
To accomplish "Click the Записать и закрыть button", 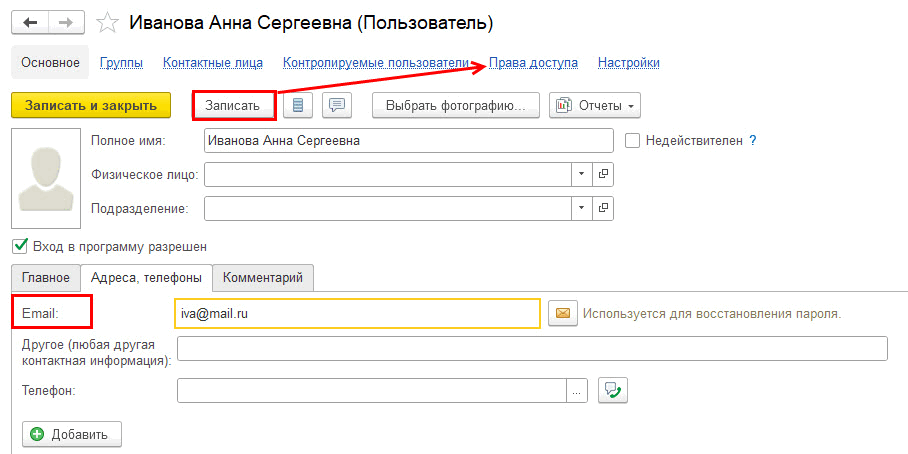I will 91,105.
